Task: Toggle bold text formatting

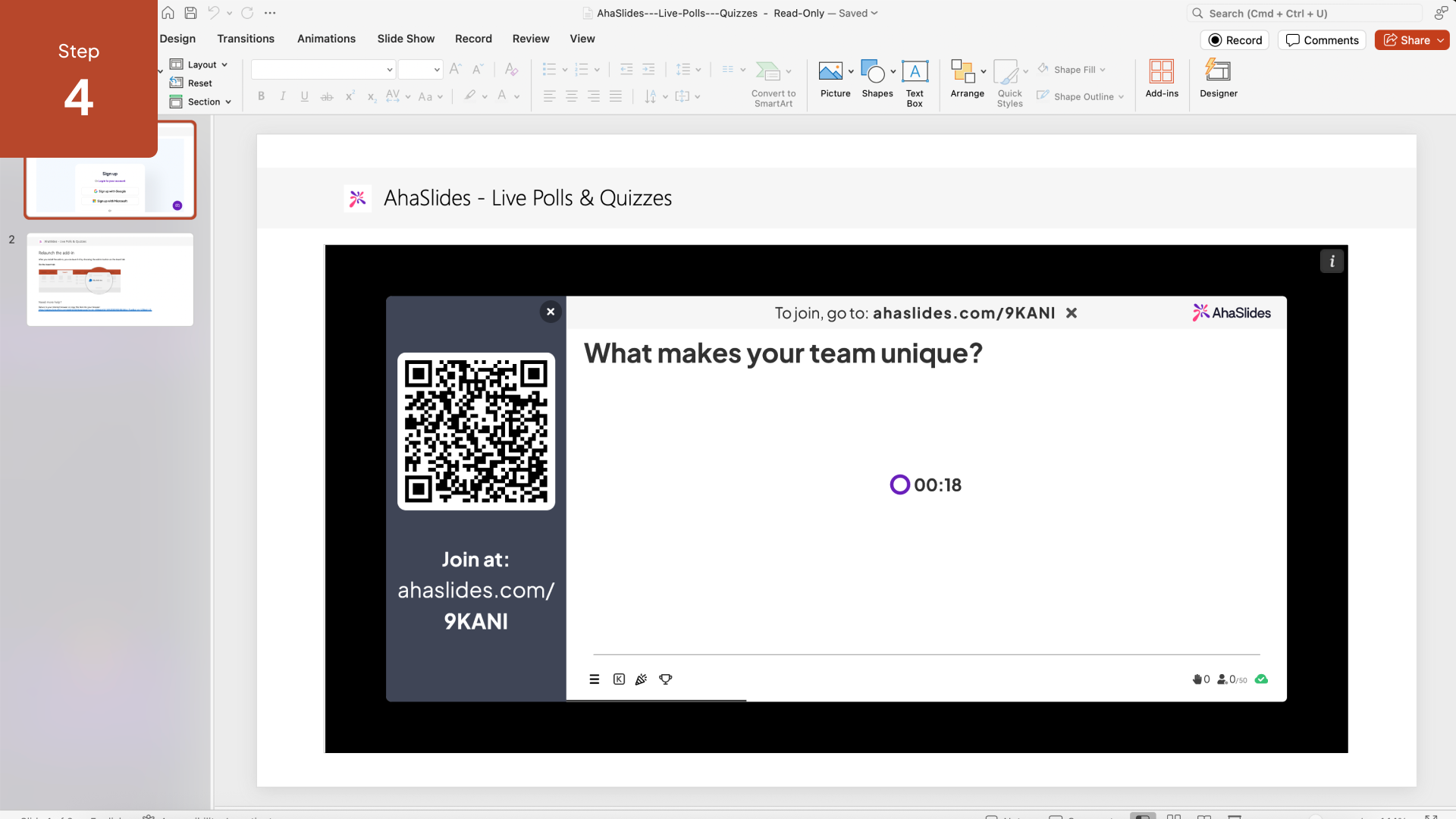Action: [x=261, y=96]
